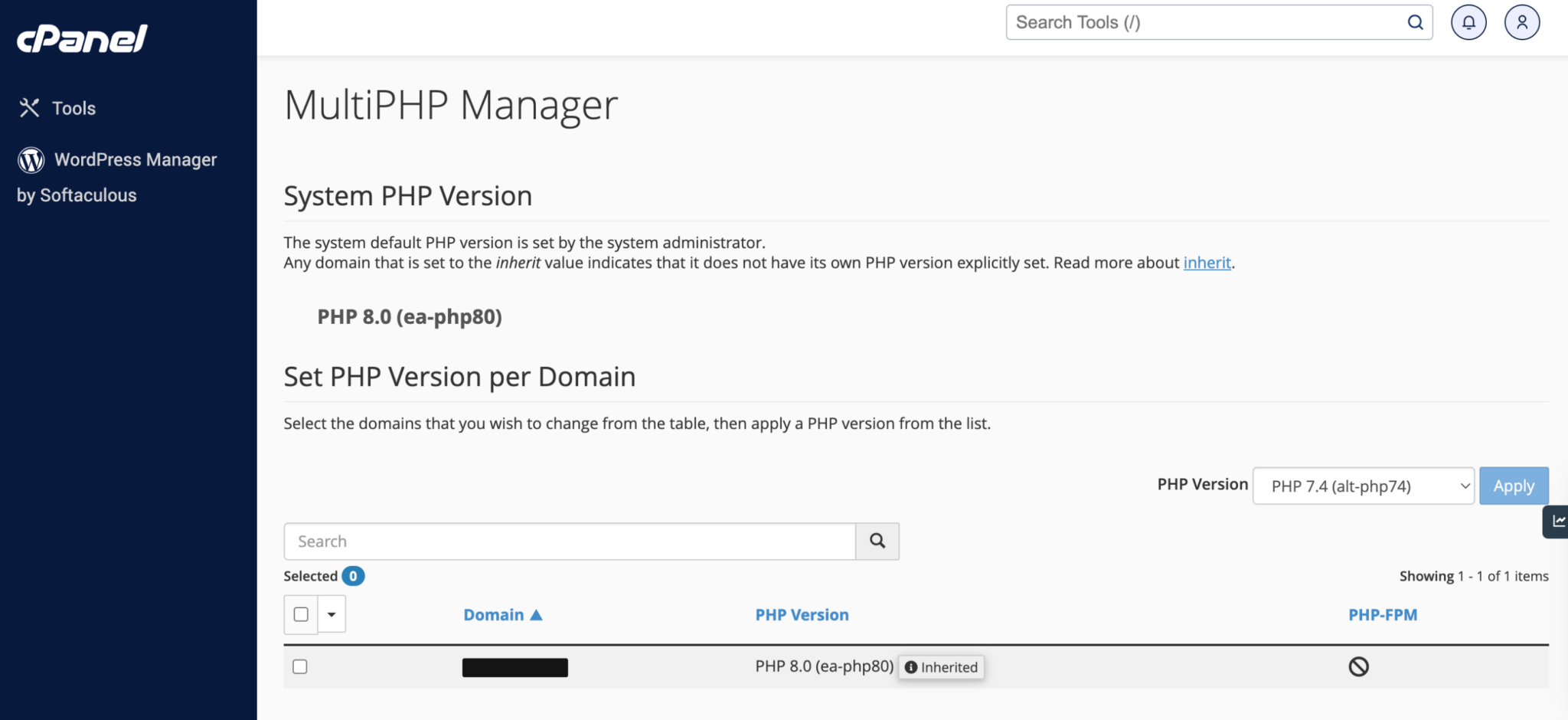
Task: Click the WordPress icon in sidebar
Action: pos(30,160)
